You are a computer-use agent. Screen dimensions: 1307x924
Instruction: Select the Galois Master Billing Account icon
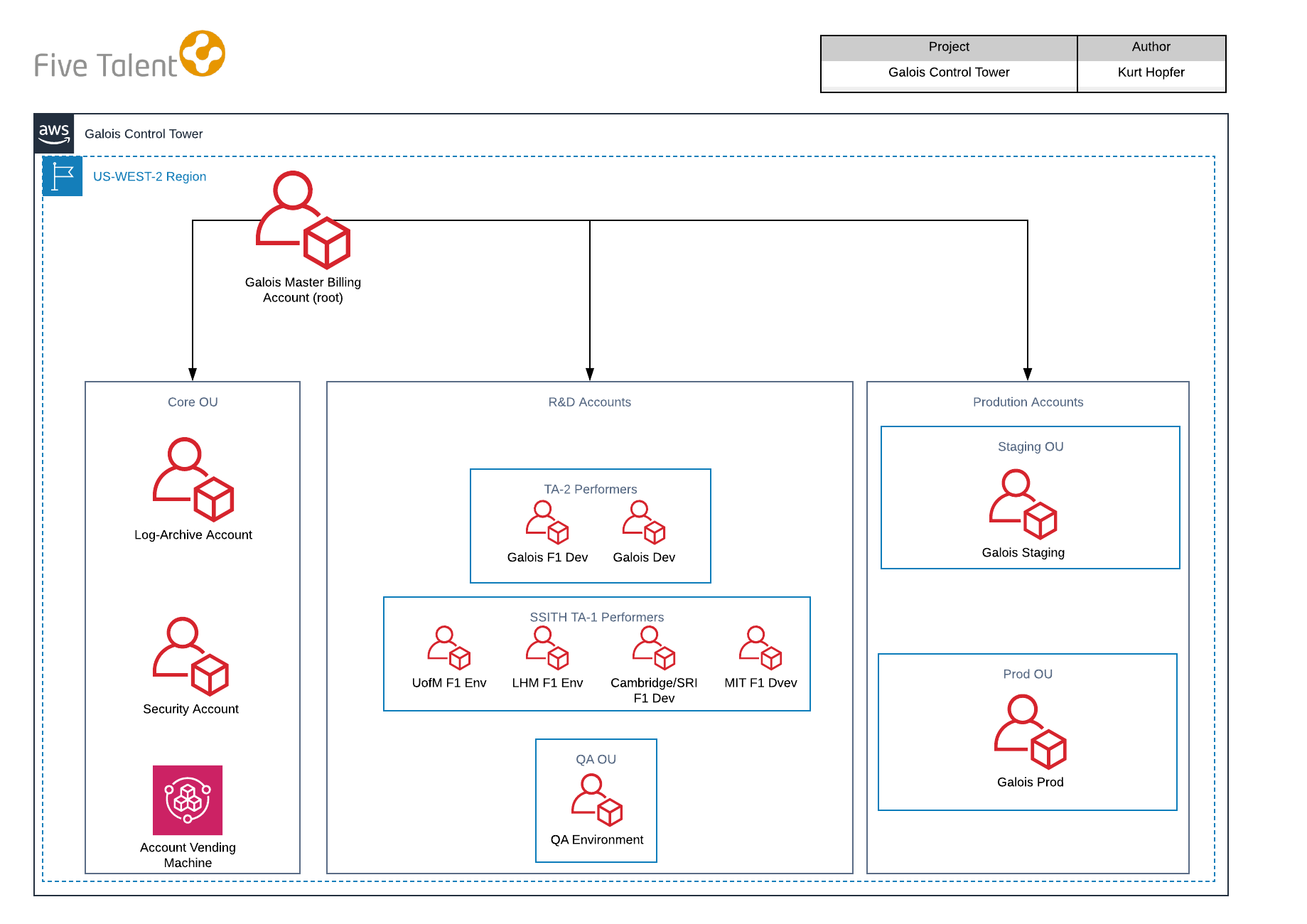303,220
